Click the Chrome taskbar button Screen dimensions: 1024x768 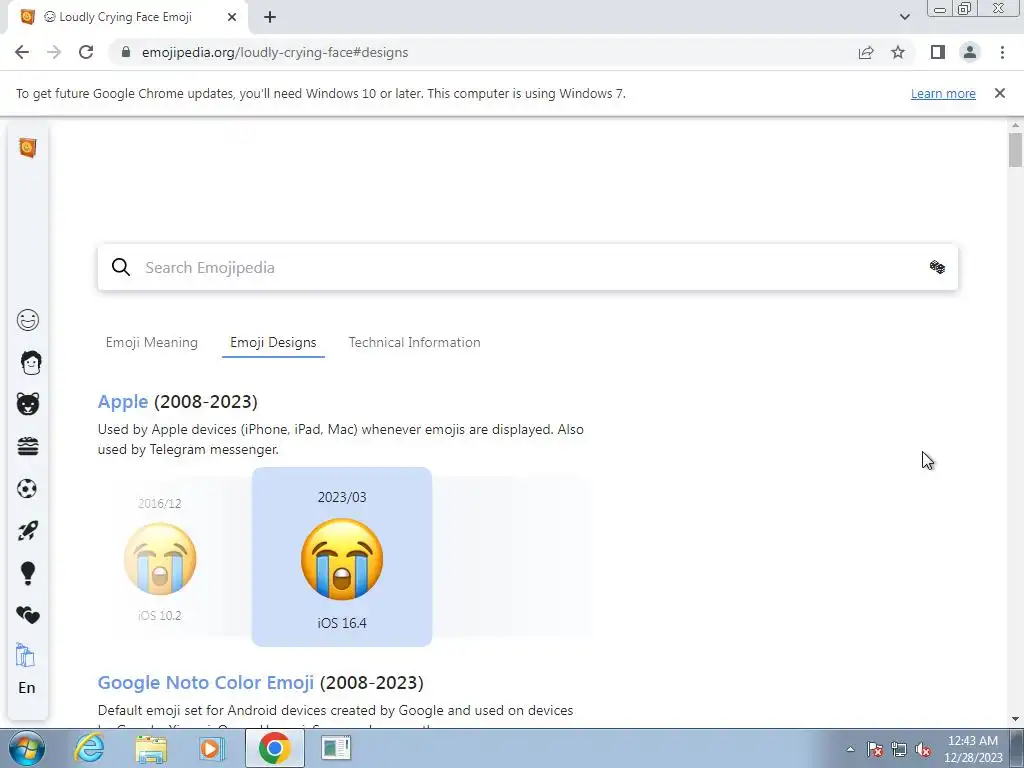coord(275,748)
